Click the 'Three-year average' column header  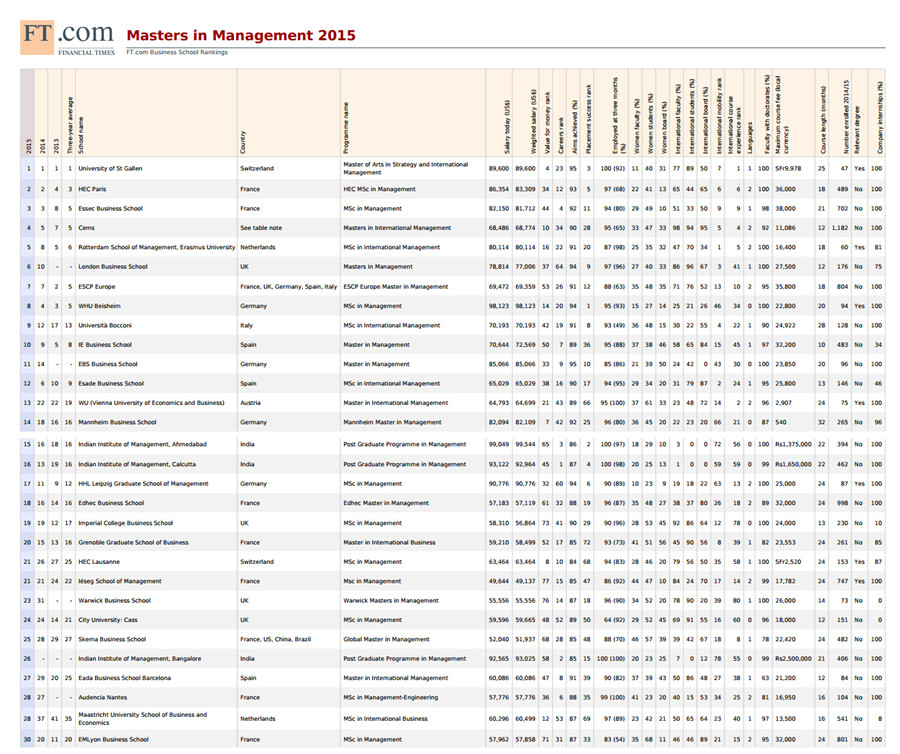(x=71, y=125)
